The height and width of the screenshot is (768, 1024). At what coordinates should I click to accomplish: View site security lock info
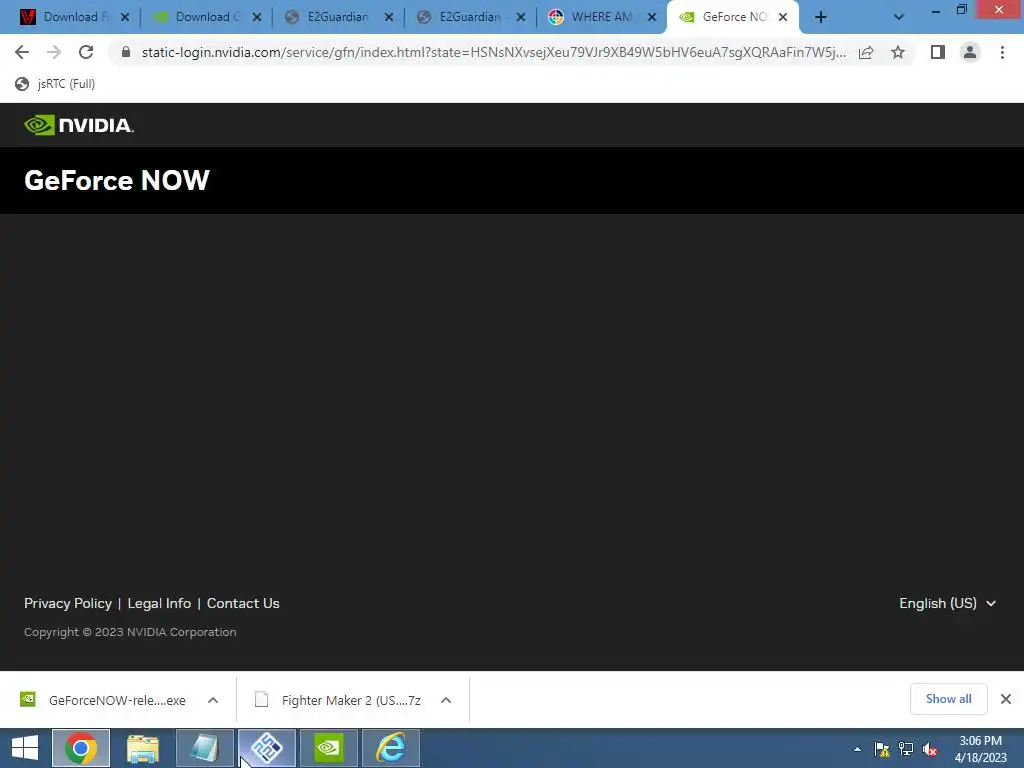(x=126, y=52)
